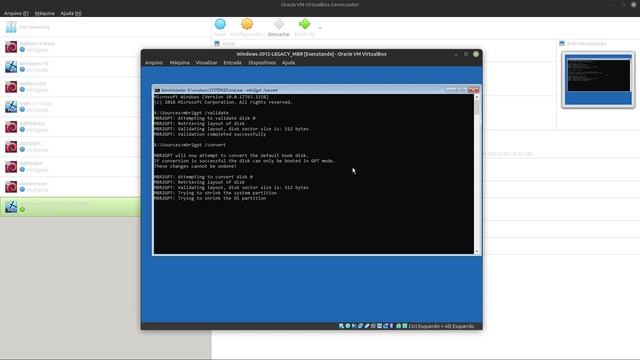Screen dimensions: 640x360
Task: Open the Máquina menu of the VM window
Action: click(x=180, y=62)
